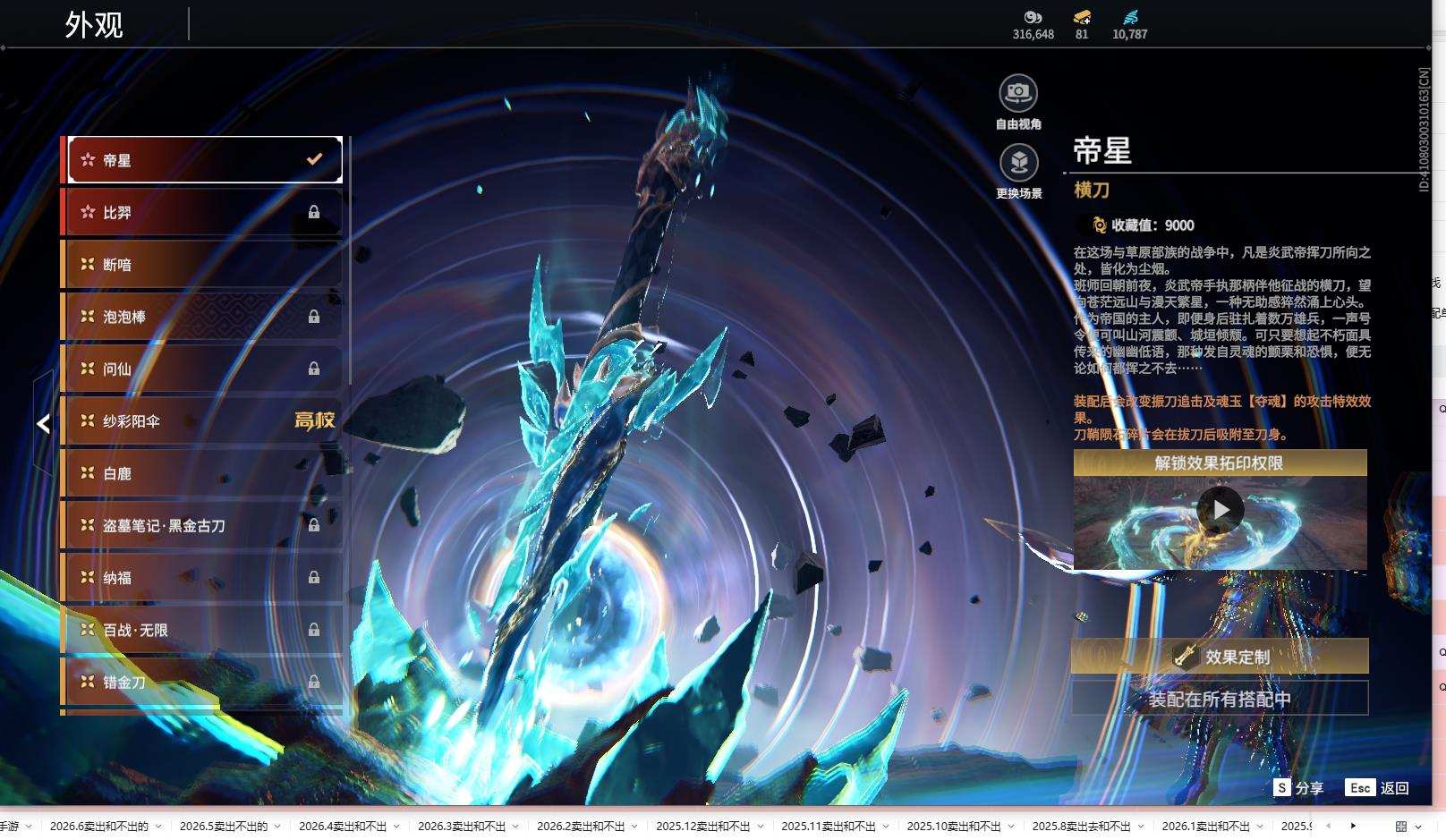Image resolution: width=1446 pixels, height=840 pixels.
Task: Click the 收藏值 collection value icon
Action: tap(1100, 225)
